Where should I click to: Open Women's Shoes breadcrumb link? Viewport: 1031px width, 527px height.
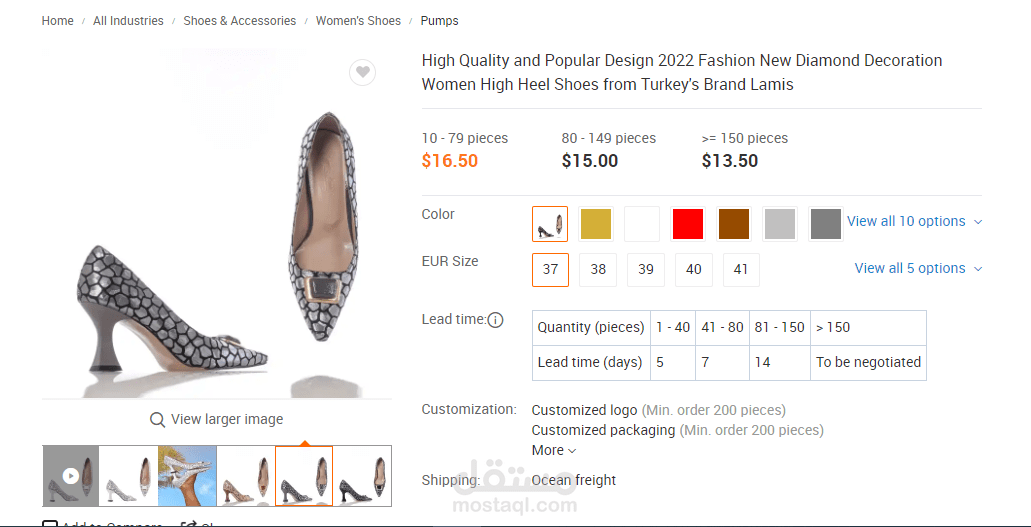[x=358, y=21]
